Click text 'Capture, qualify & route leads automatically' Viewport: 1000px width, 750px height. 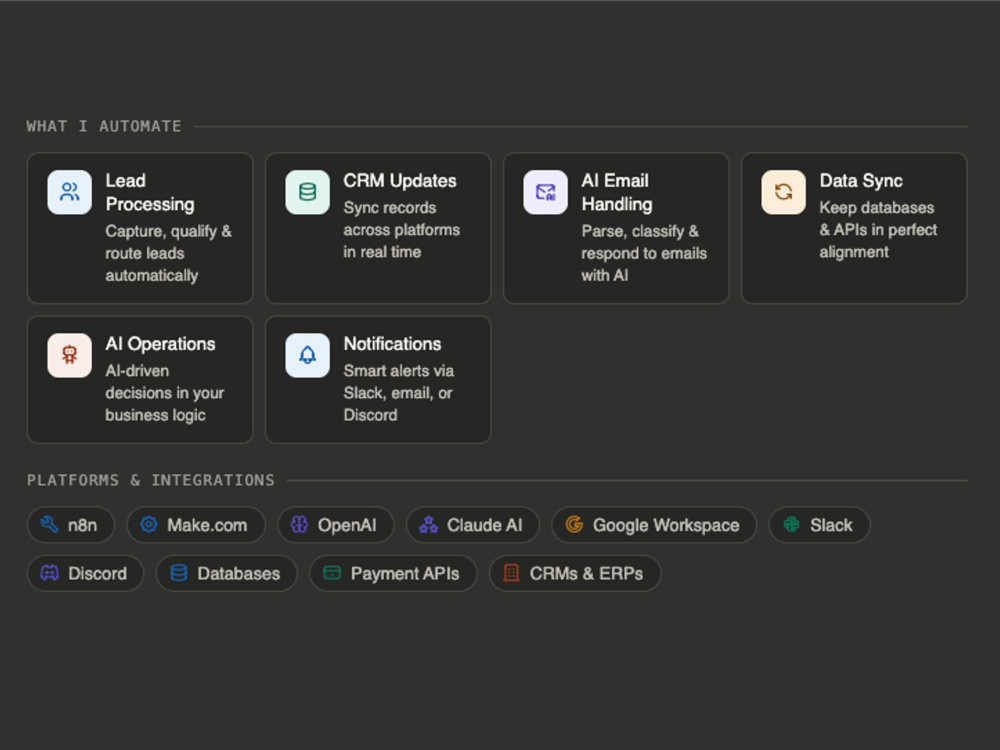click(168, 253)
